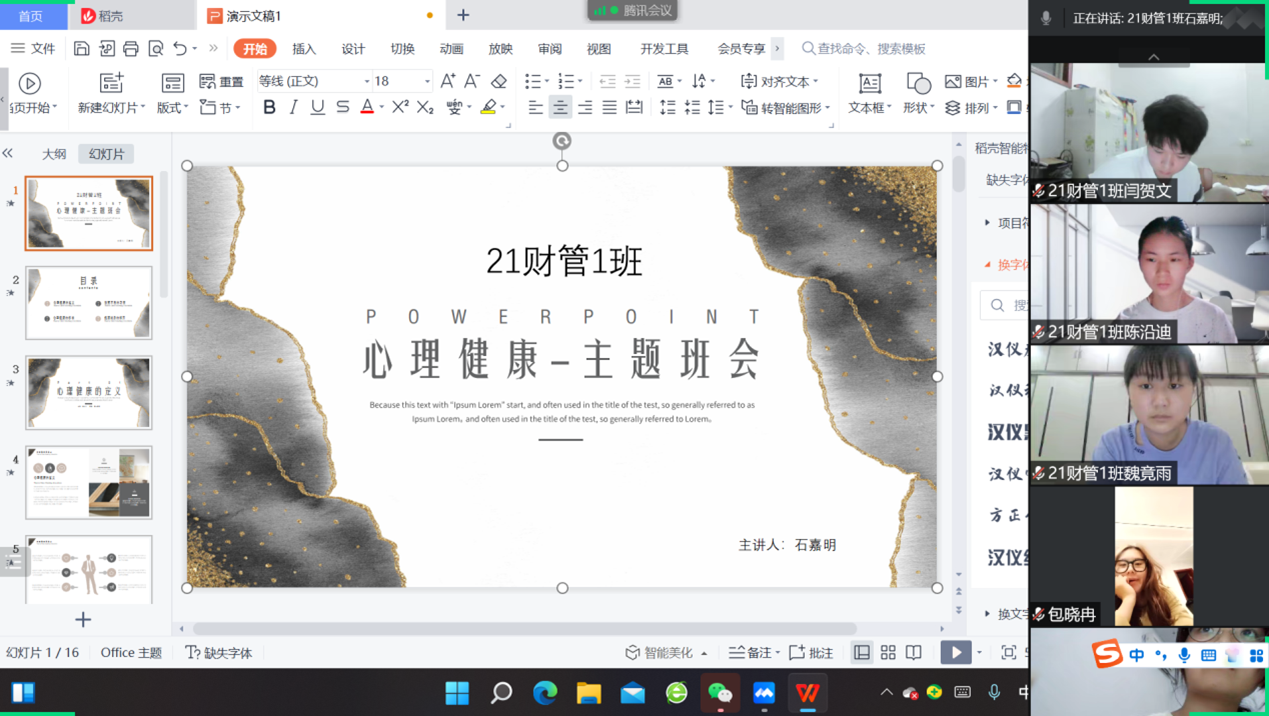The height and width of the screenshot is (716, 1269).
Task: Click the 缺失字体 status bar button
Action: [219, 653]
